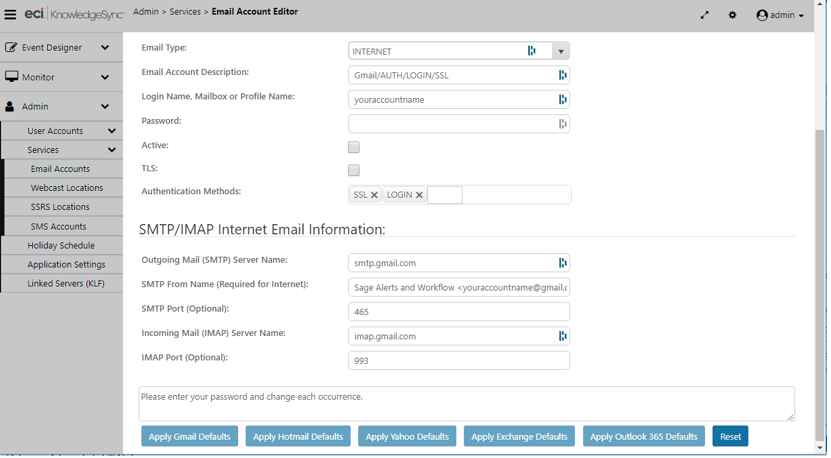
Task: Click the icon inside IMAP Server Name field
Action: (562, 336)
